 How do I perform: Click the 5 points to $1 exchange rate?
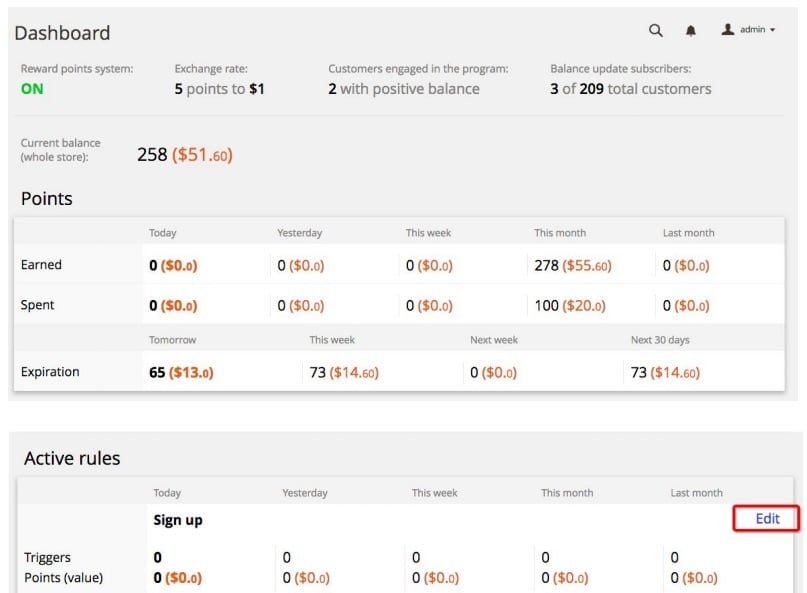219,89
